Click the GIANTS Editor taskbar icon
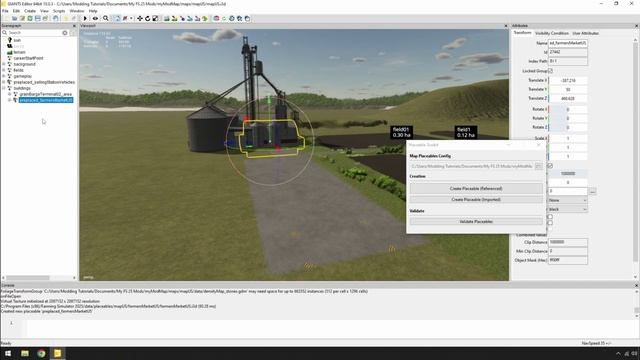Screen dimensions: 640x360 tap(58, 353)
